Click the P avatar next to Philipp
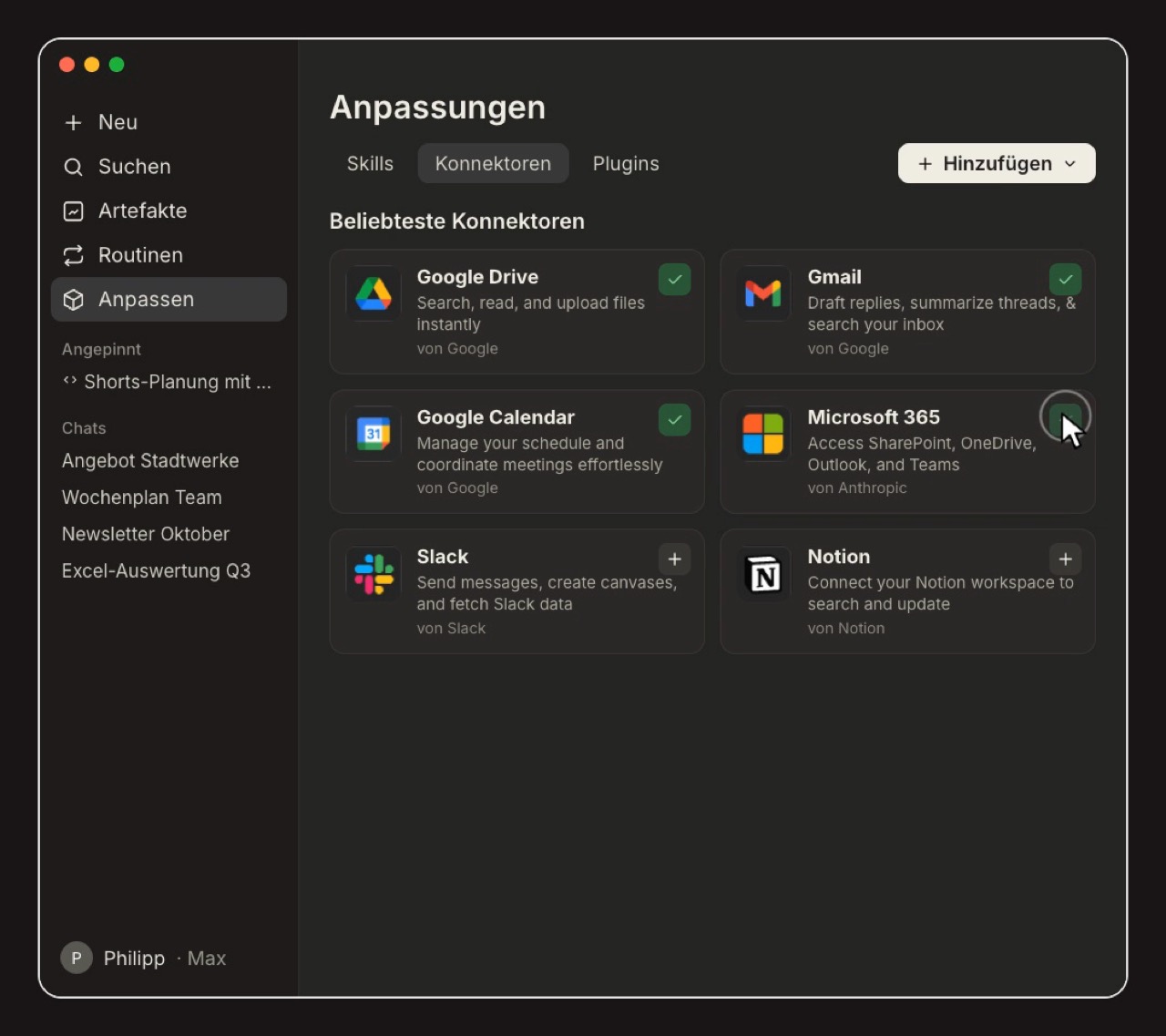 pyautogui.click(x=77, y=958)
